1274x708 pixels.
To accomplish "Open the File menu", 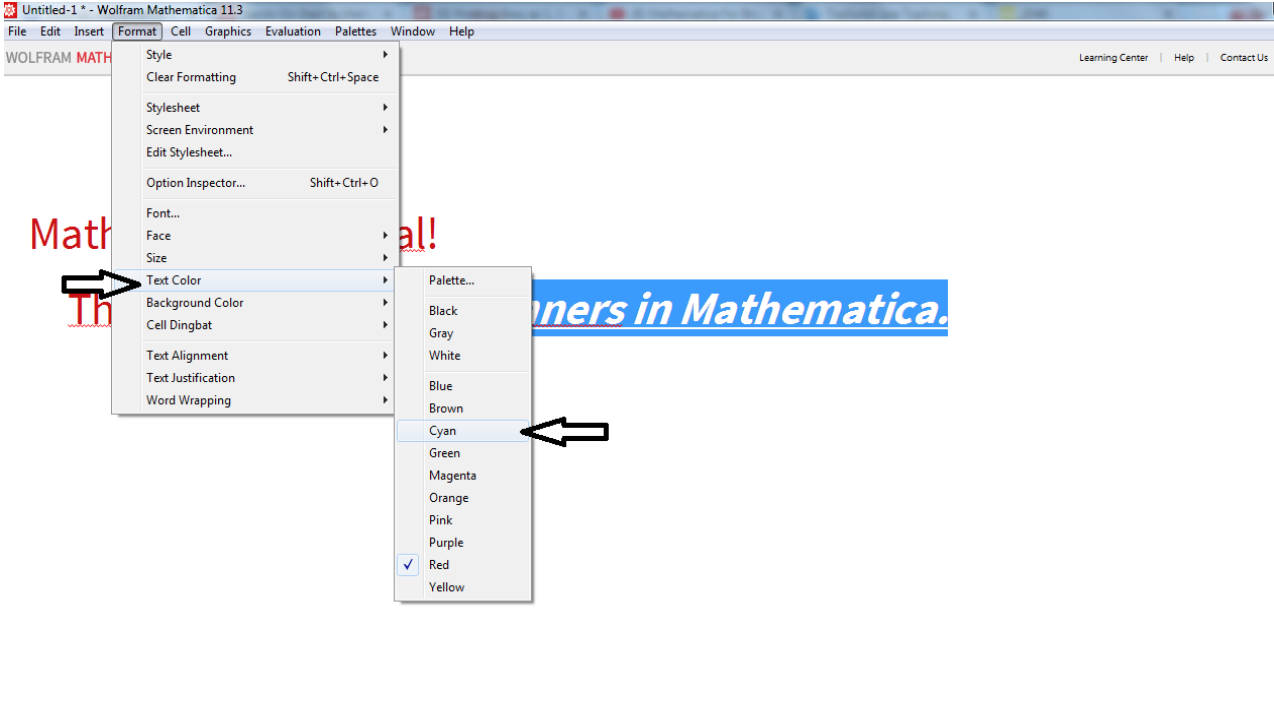I will (x=17, y=31).
